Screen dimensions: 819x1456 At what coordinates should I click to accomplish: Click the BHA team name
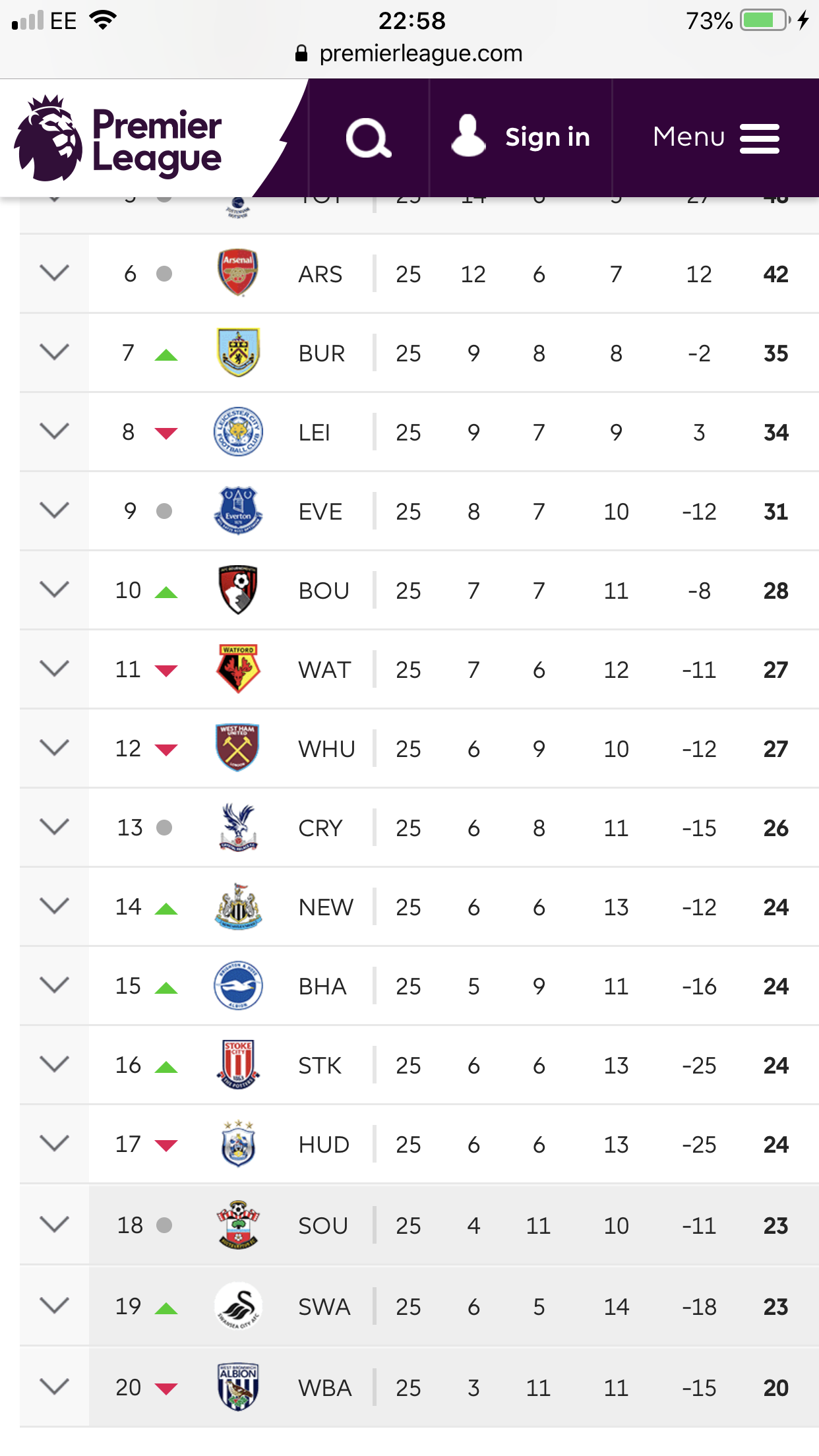tap(322, 986)
